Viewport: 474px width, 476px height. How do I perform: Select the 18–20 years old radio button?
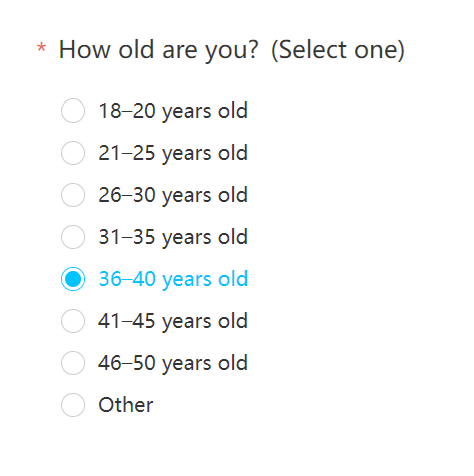coord(73,111)
